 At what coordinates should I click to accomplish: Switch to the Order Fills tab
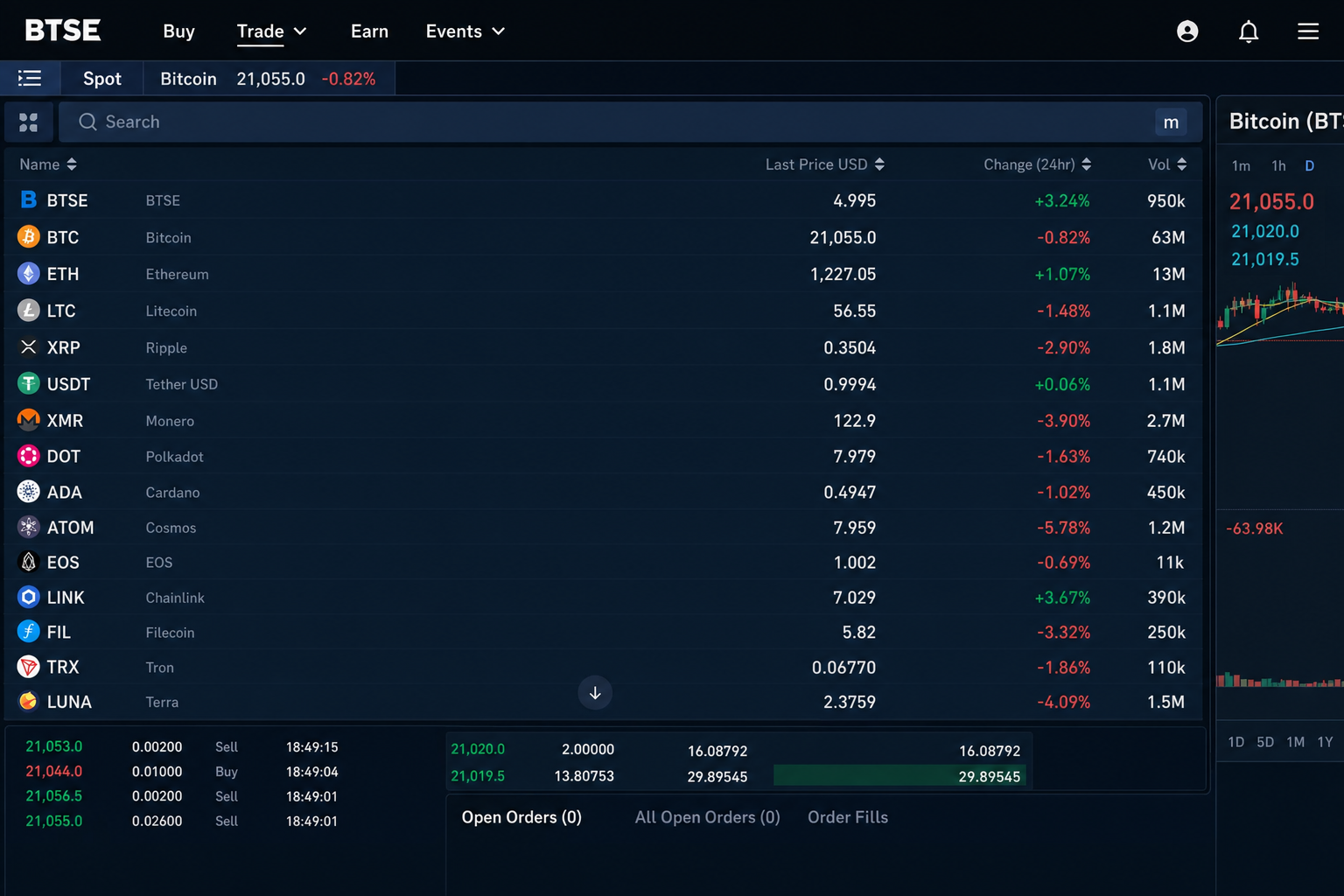coord(848,817)
